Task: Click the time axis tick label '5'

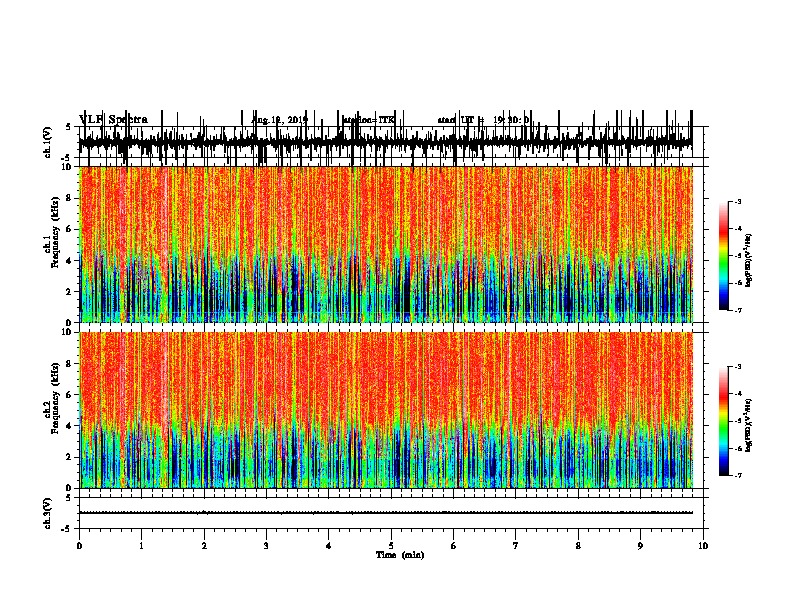Action: tap(391, 545)
